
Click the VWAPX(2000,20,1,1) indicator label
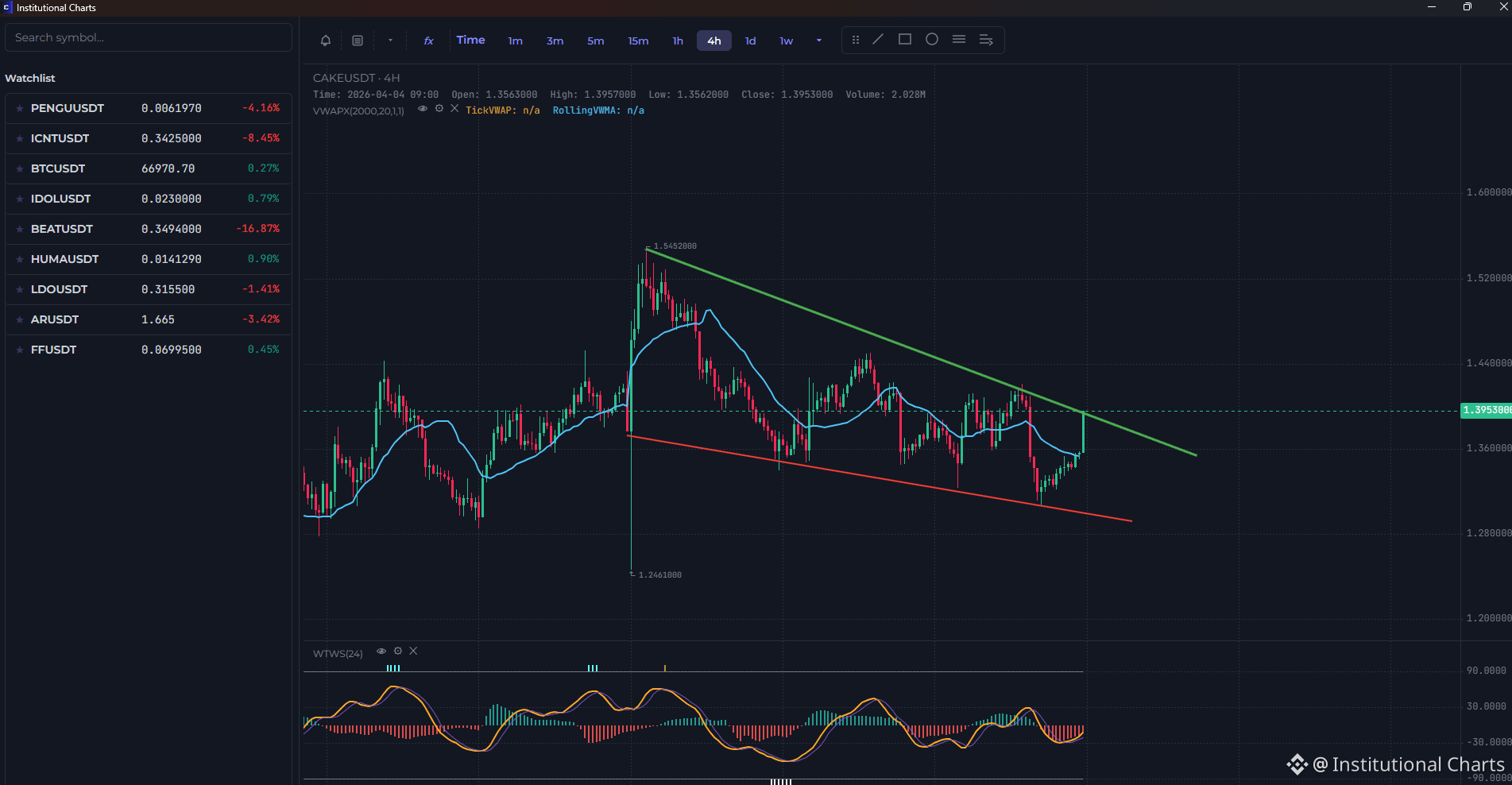[x=358, y=110]
